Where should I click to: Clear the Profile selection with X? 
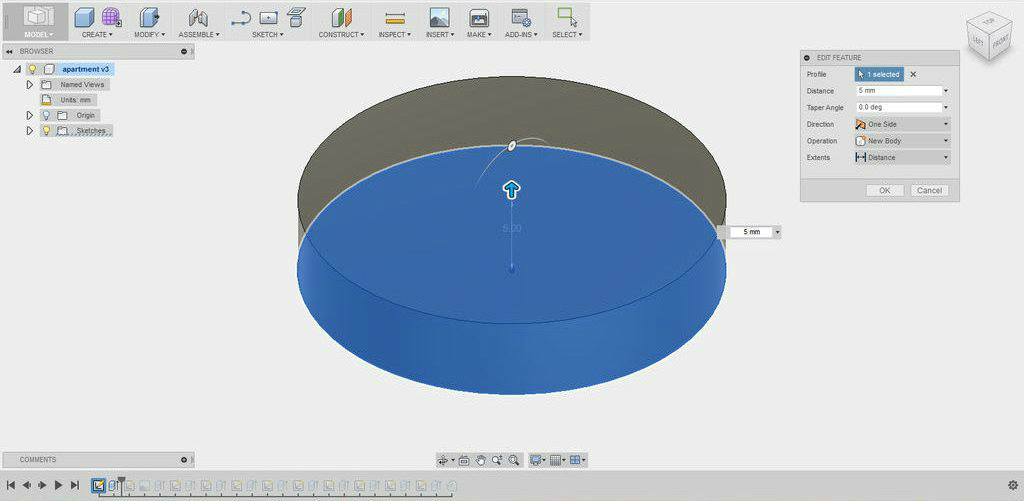pos(913,74)
